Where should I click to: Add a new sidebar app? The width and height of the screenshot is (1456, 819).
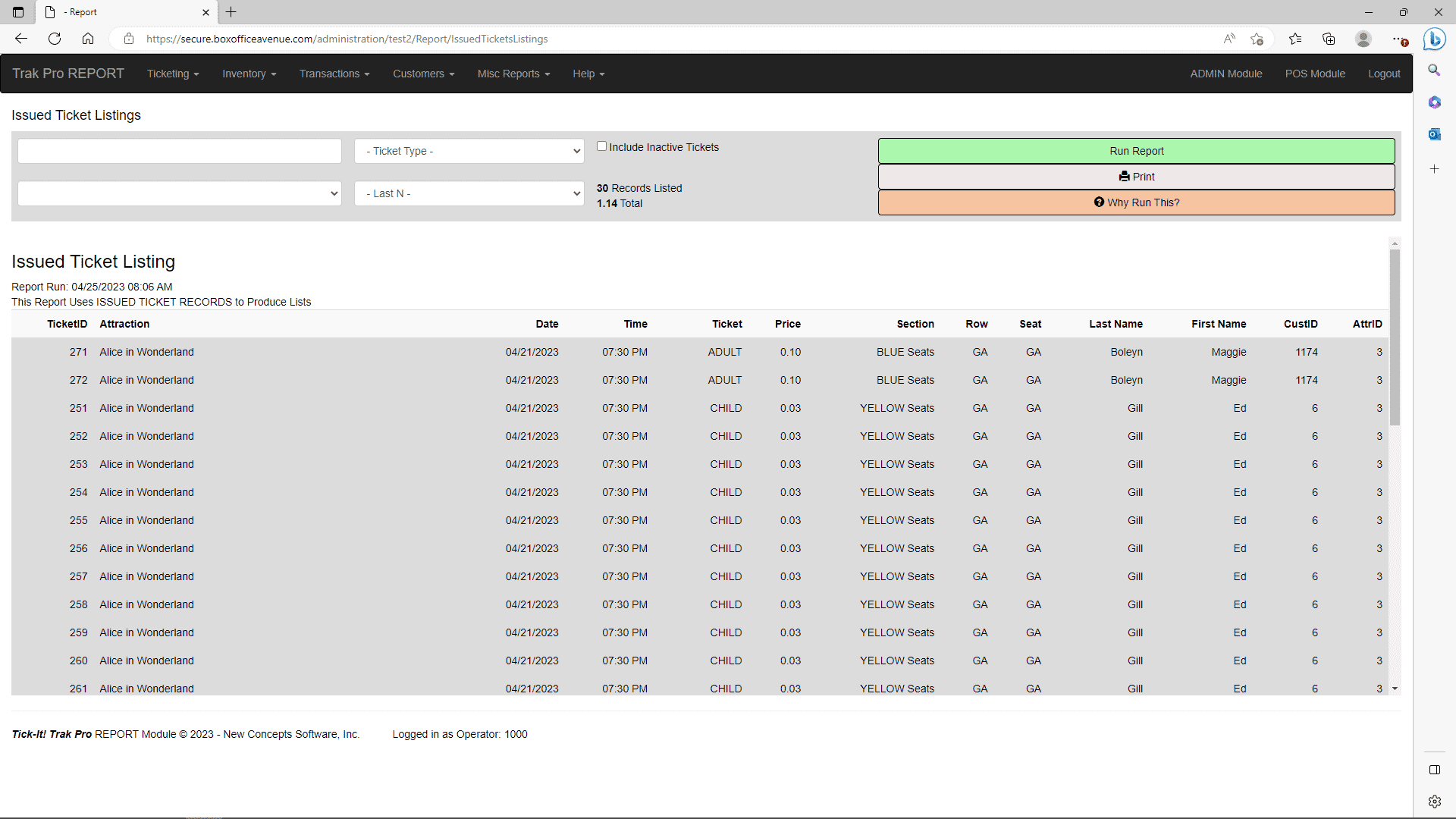tap(1434, 169)
